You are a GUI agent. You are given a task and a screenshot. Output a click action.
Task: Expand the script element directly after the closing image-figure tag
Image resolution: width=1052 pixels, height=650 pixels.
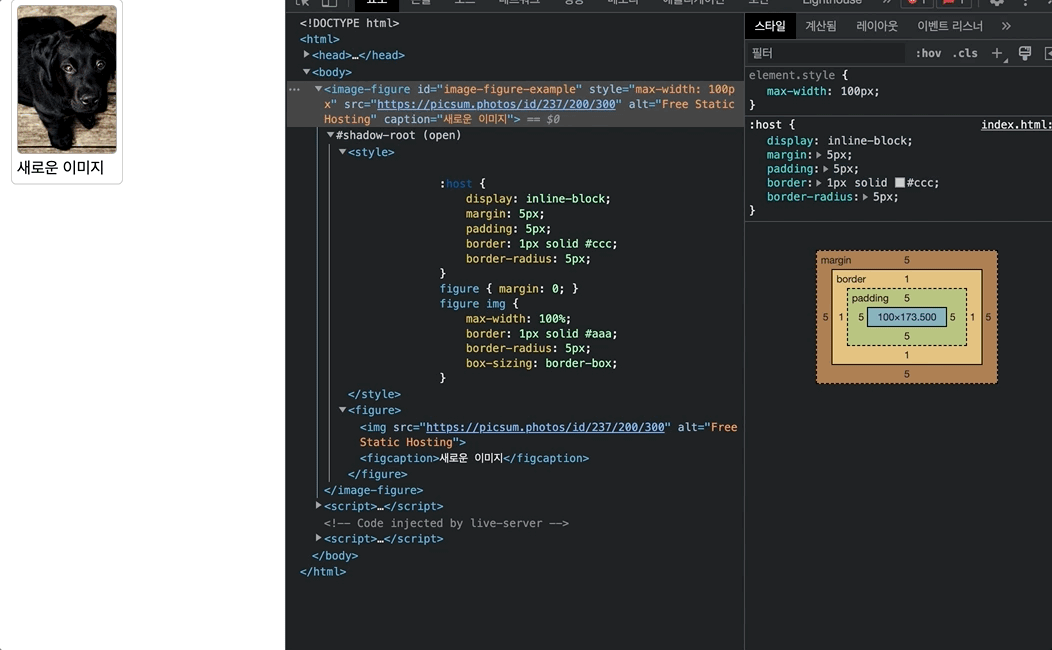tap(318, 505)
